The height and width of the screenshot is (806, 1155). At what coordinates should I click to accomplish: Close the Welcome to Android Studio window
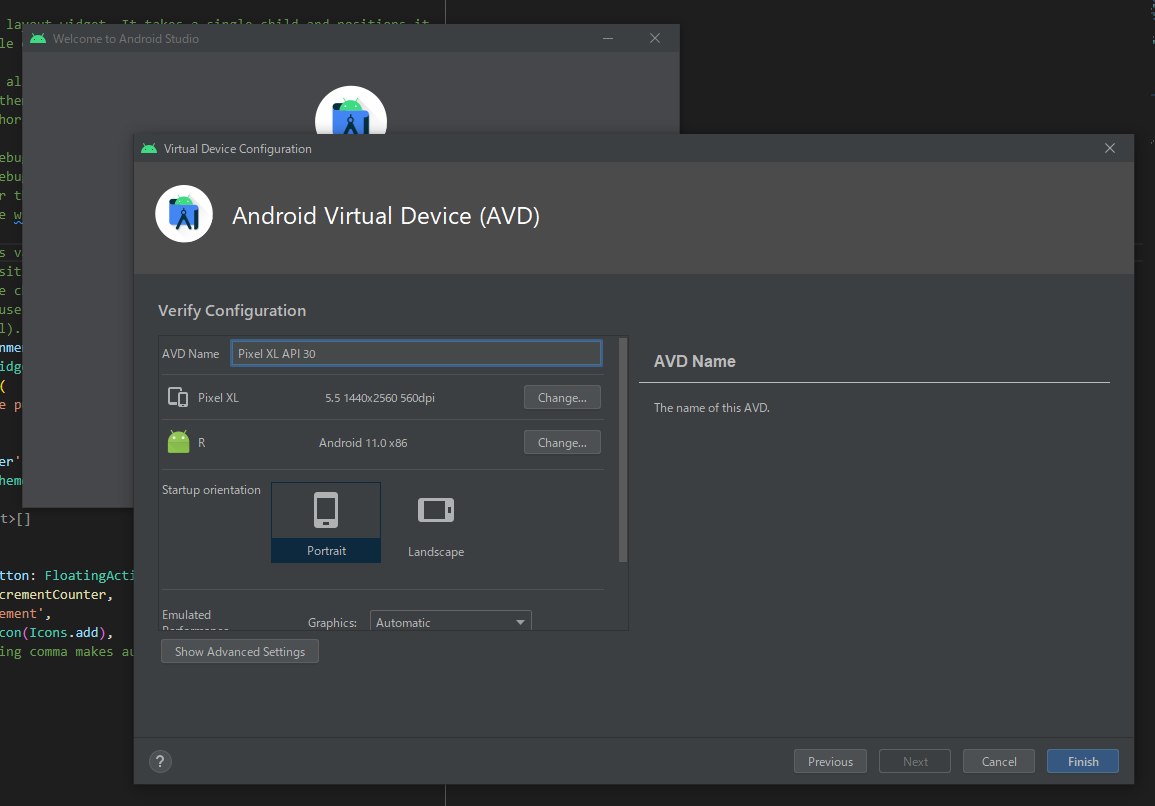tap(655, 38)
